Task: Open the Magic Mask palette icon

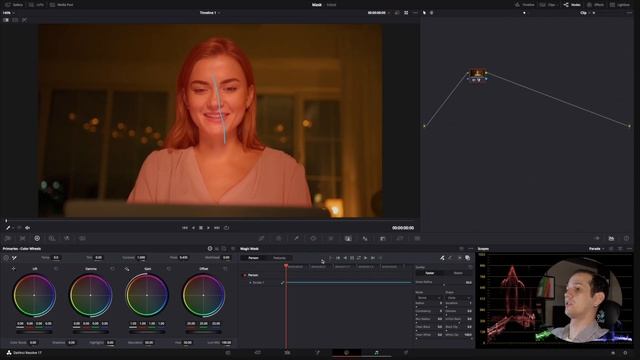Action: tap(348, 238)
